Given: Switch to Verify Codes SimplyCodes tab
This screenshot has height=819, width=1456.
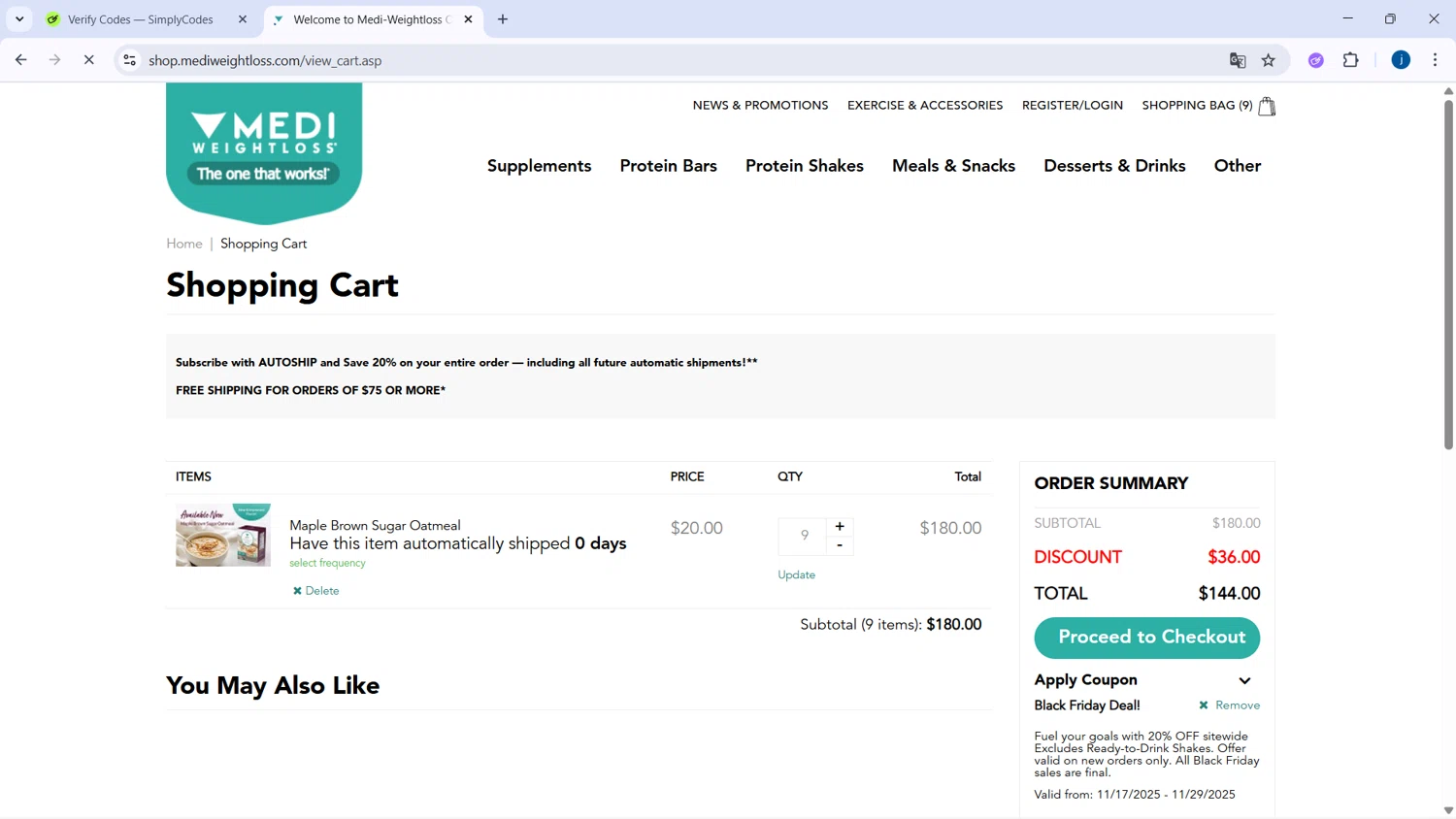Looking at the screenshot, I should pyautogui.click(x=141, y=19).
